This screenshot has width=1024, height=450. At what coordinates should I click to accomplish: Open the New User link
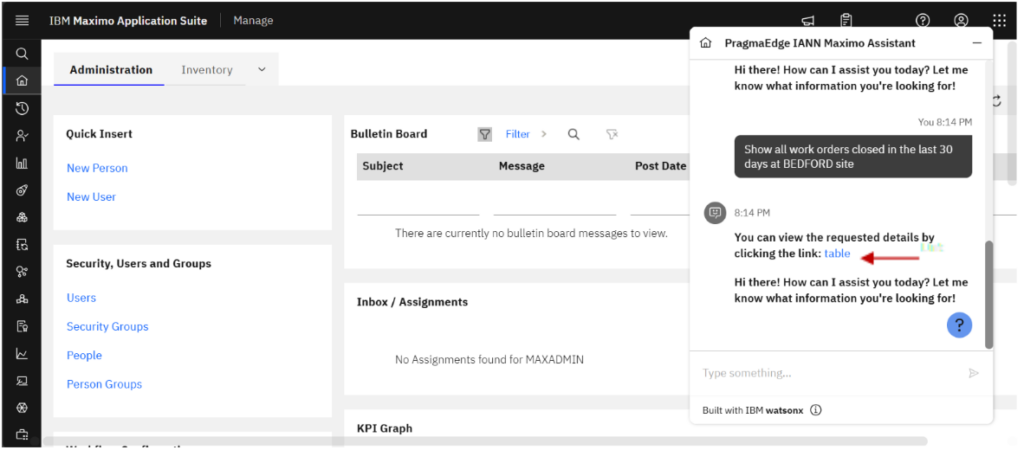pos(91,197)
